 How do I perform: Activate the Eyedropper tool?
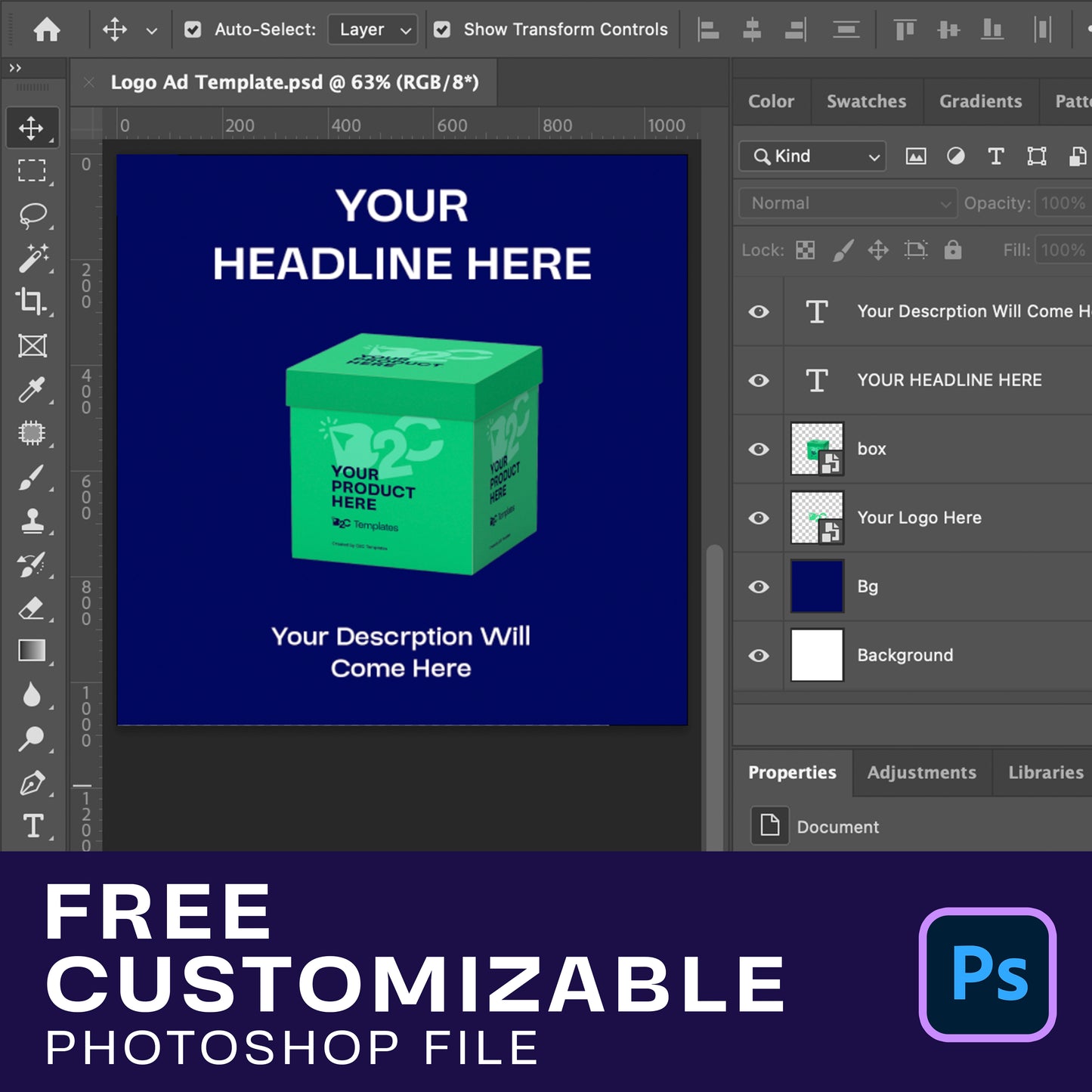coord(32,390)
